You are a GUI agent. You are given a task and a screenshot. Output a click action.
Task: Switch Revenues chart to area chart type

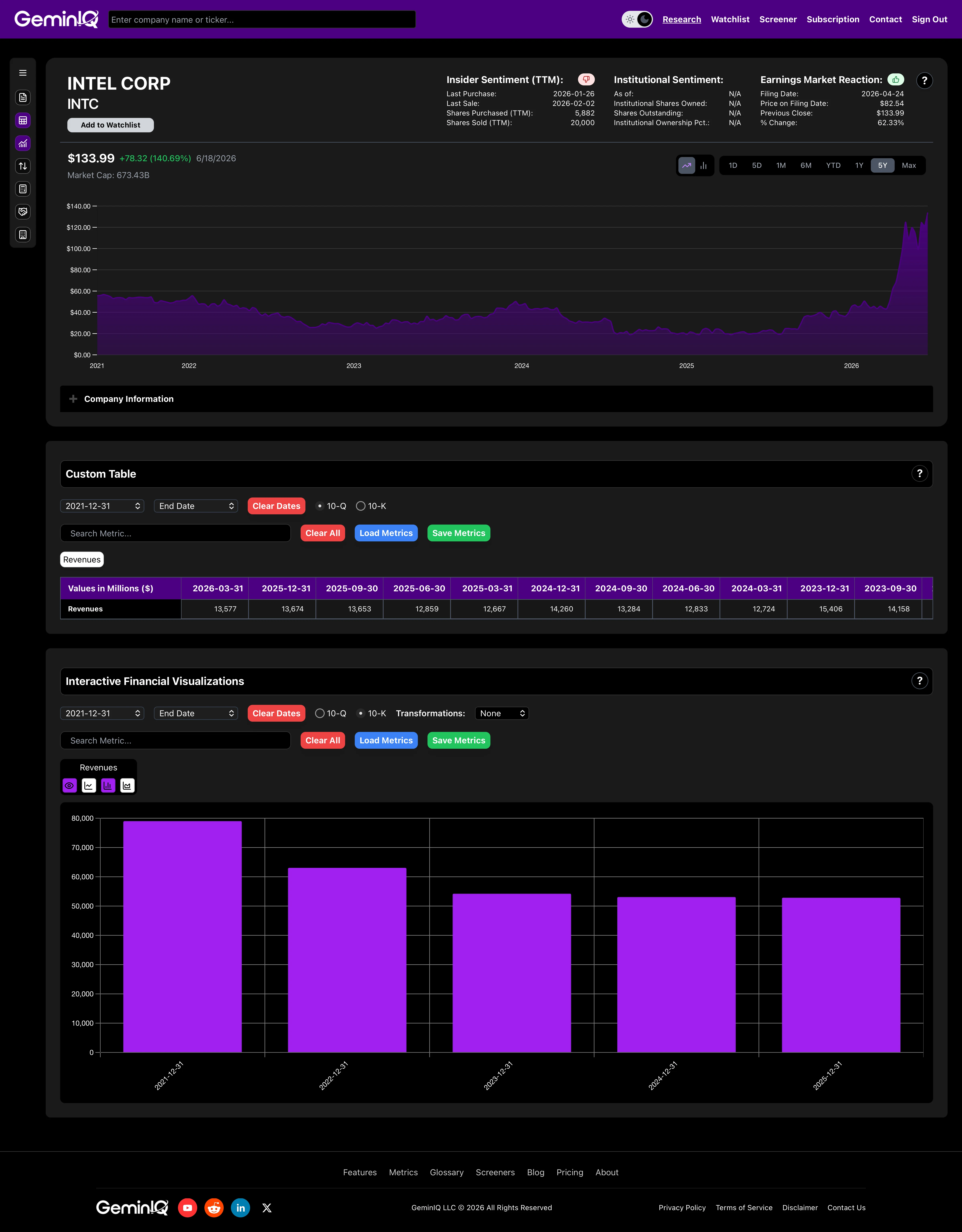point(127,785)
